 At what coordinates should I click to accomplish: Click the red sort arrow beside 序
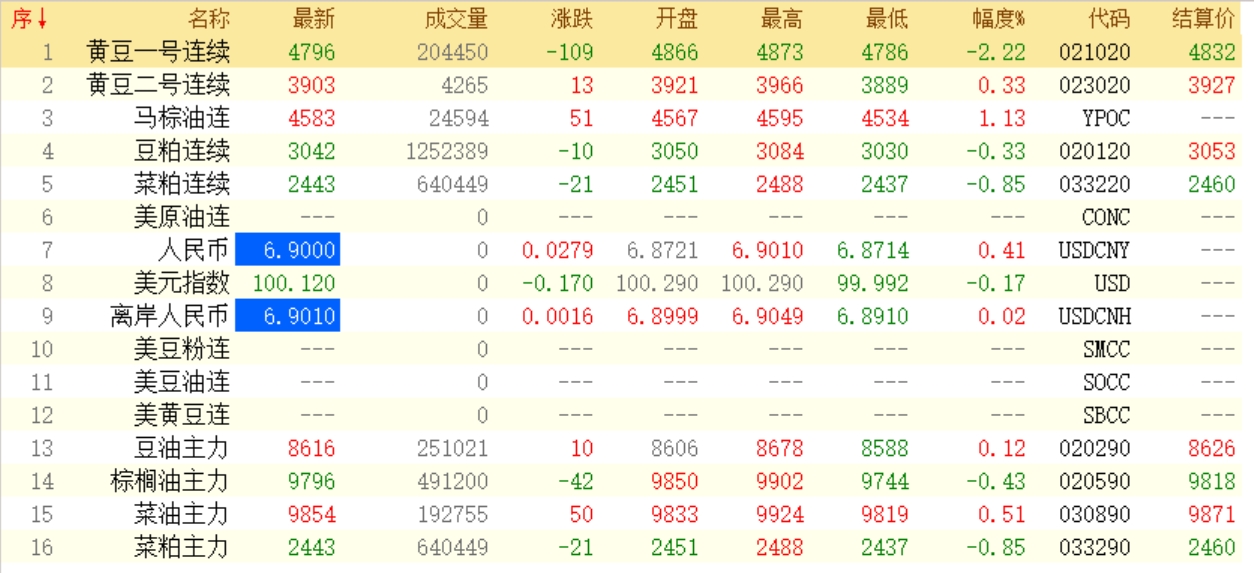coord(42,19)
